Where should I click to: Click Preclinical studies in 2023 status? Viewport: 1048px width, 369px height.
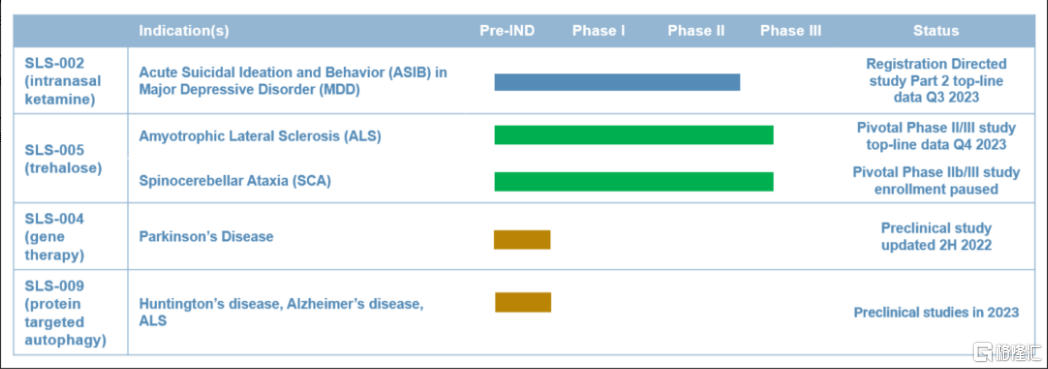936,312
